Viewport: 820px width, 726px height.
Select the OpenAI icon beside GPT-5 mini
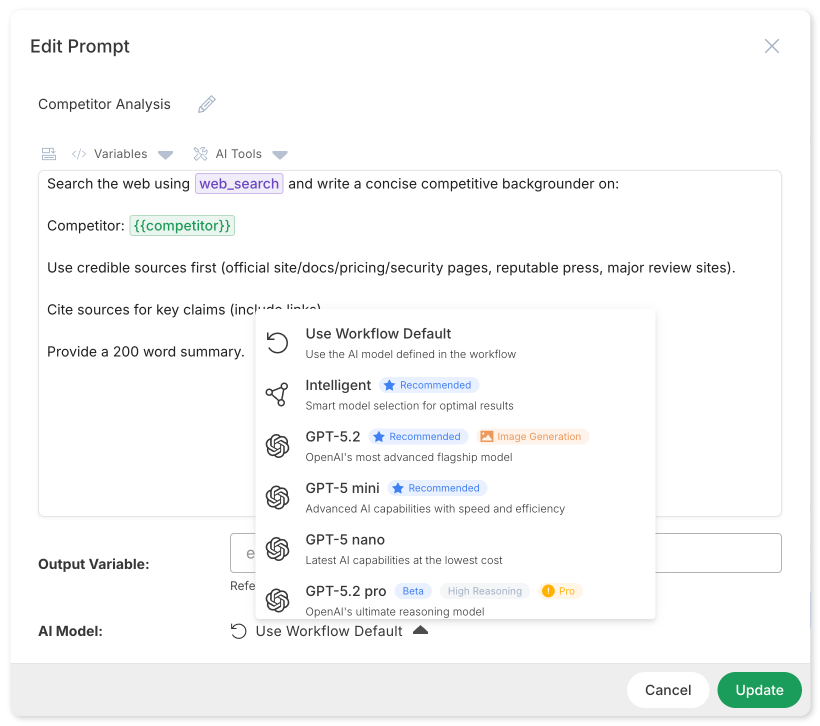pyautogui.click(x=278, y=497)
